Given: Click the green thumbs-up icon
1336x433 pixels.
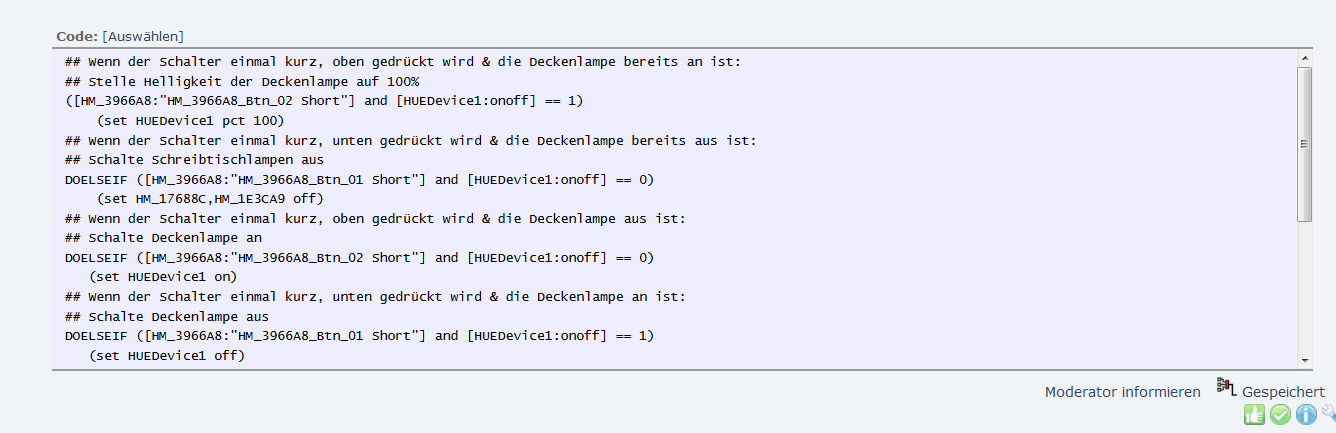Looking at the screenshot, I should 1254,415.
